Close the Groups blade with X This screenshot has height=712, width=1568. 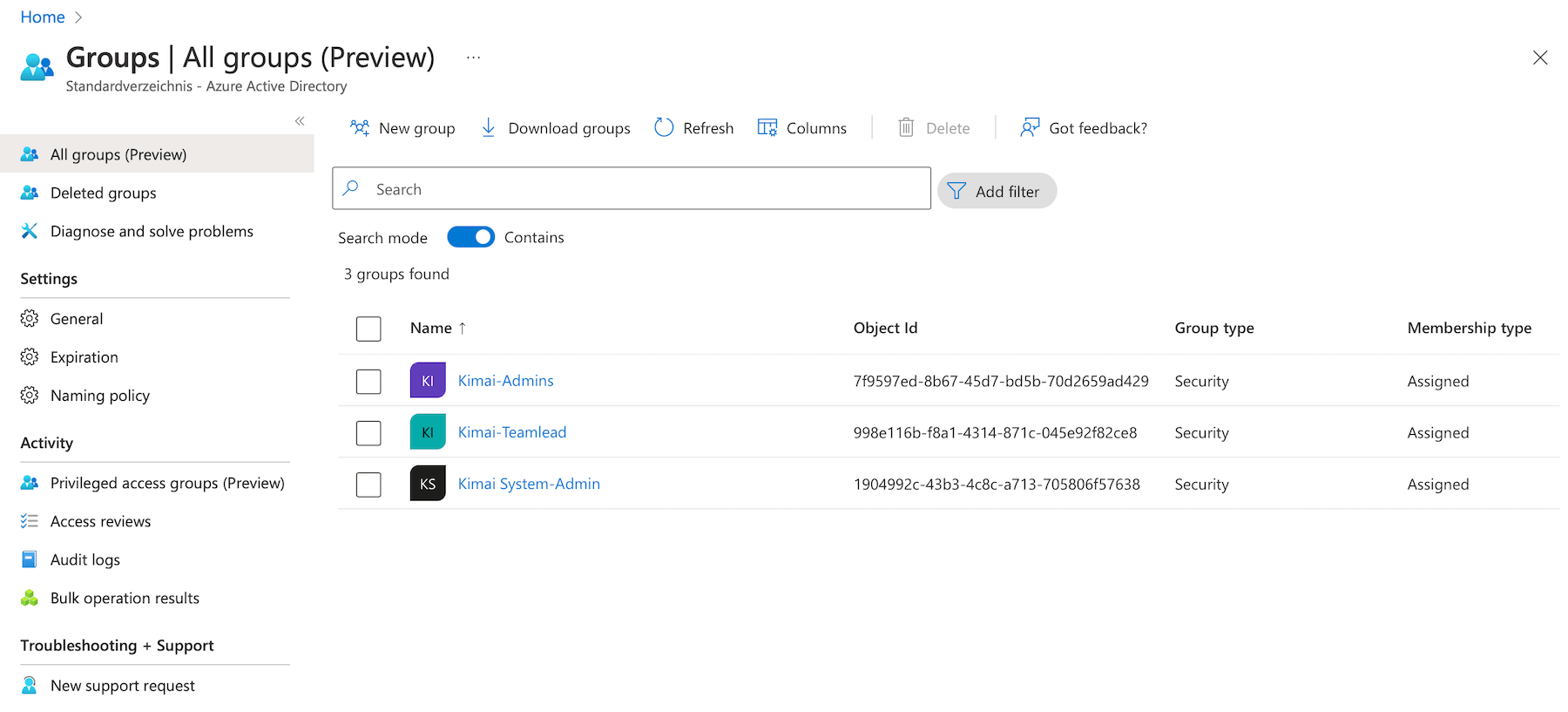pyautogui.click(x=1540, y=58)
